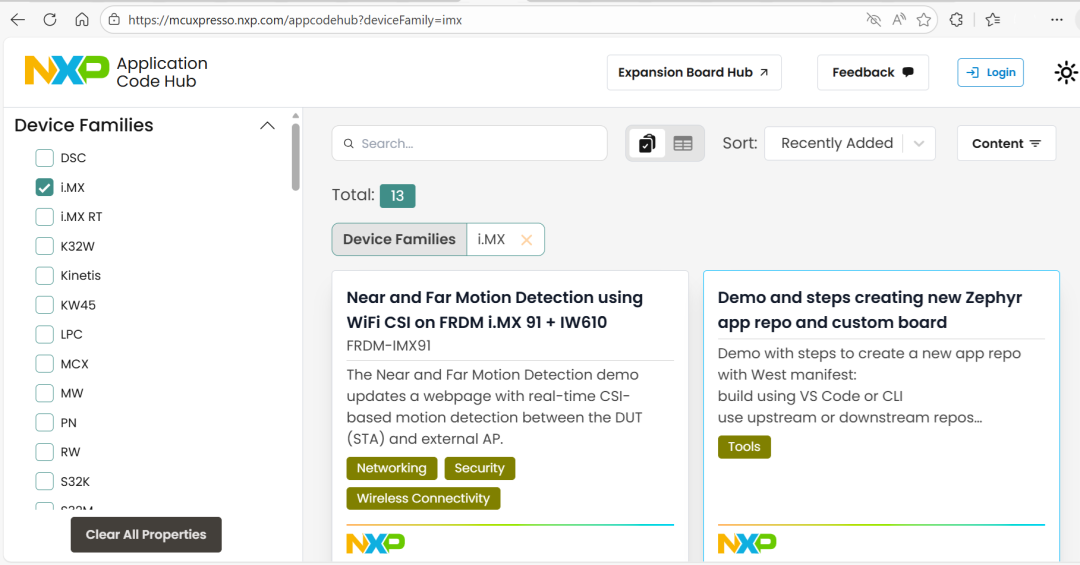Remove the i.MX filter chip
This screenshot has width=1080, height=565.
(x=526, y=240)
